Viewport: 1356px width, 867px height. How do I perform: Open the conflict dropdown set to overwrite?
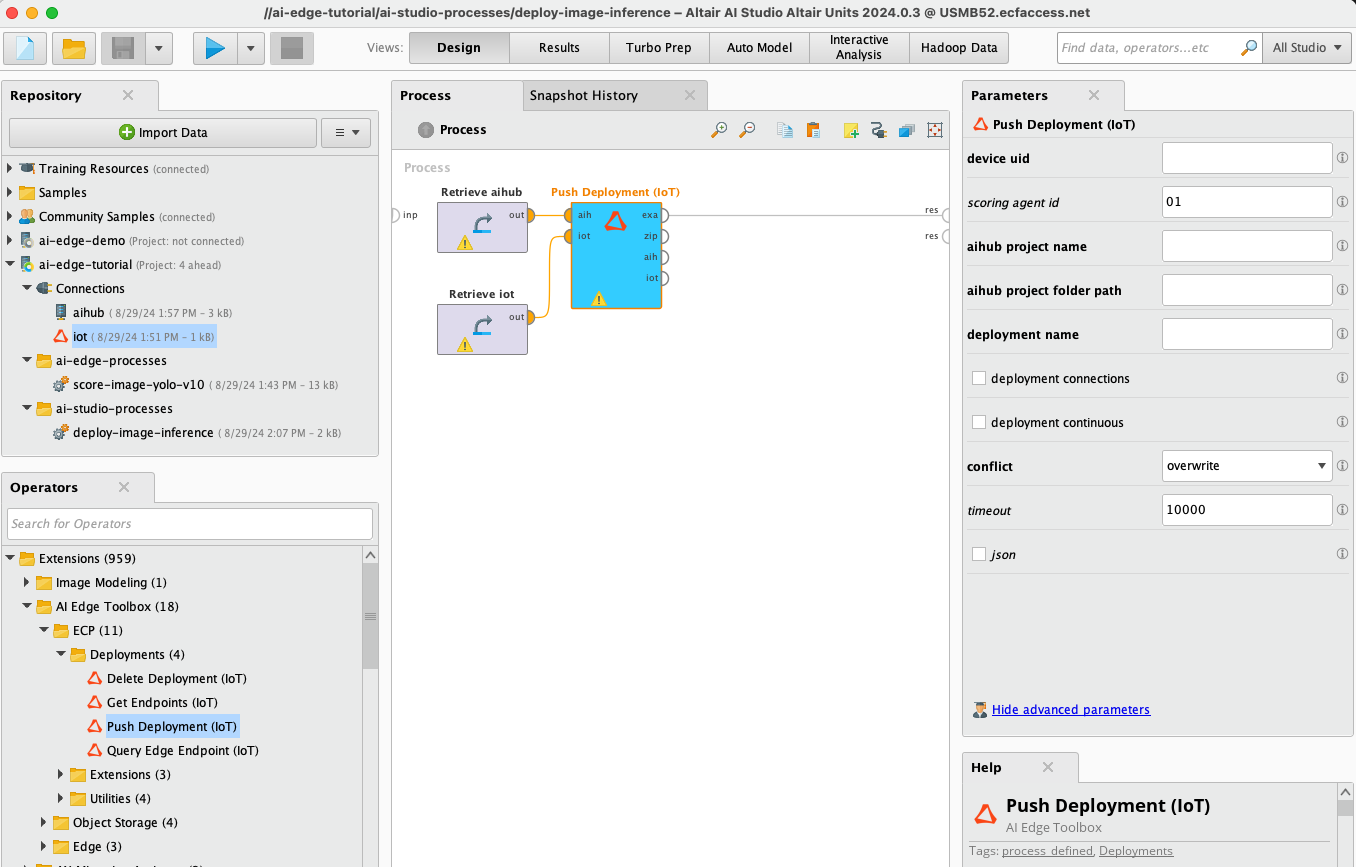click(x=1246, y=465)
